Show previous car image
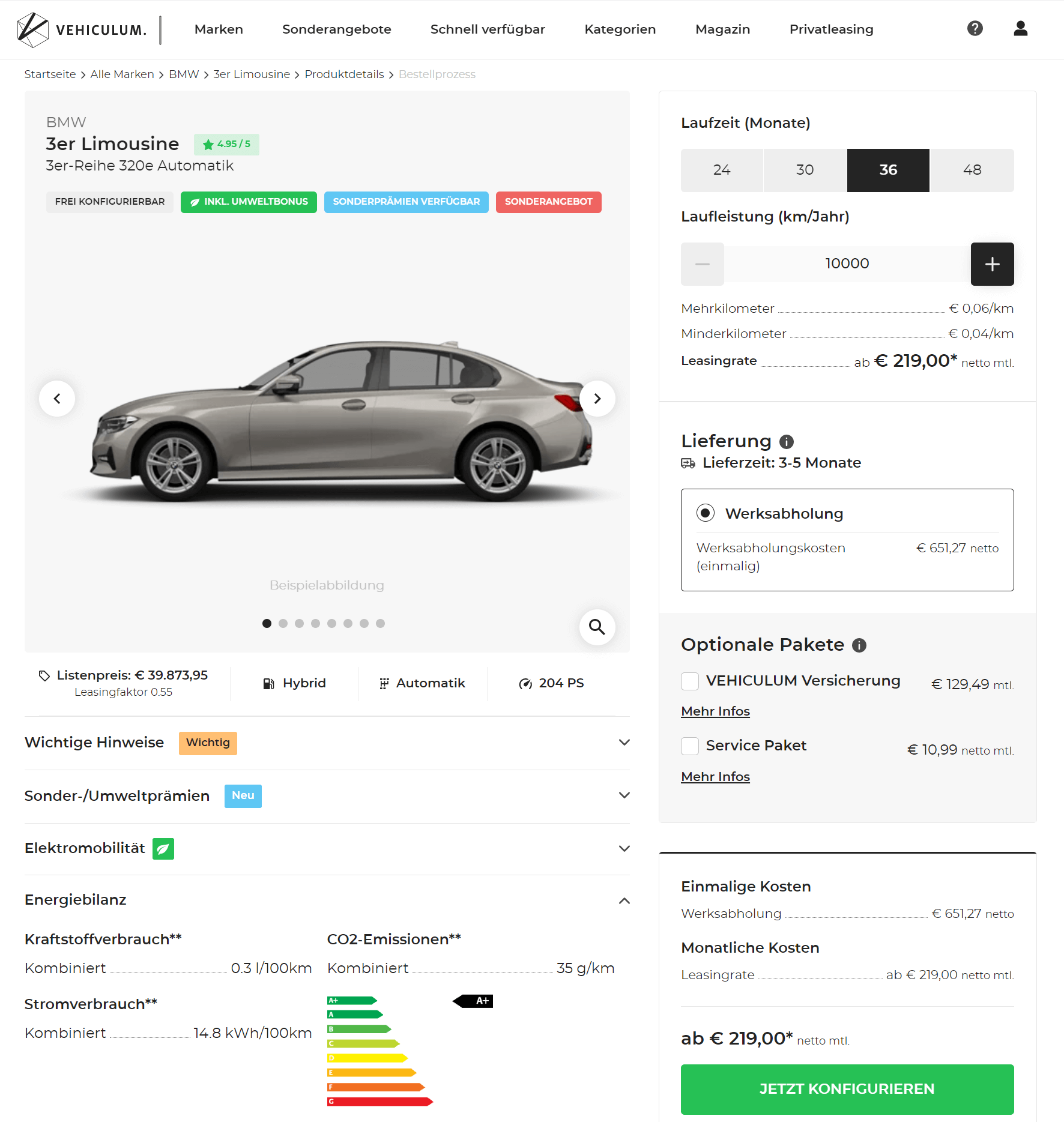This screenshot has width=1064, height=1122. point(57,399)
